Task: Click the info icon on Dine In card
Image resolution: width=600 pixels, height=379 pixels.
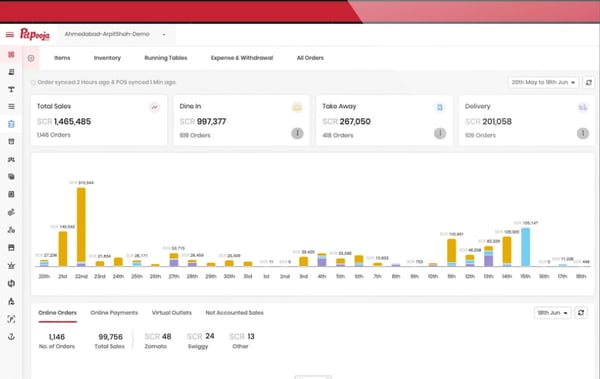Action: point(297,133)
